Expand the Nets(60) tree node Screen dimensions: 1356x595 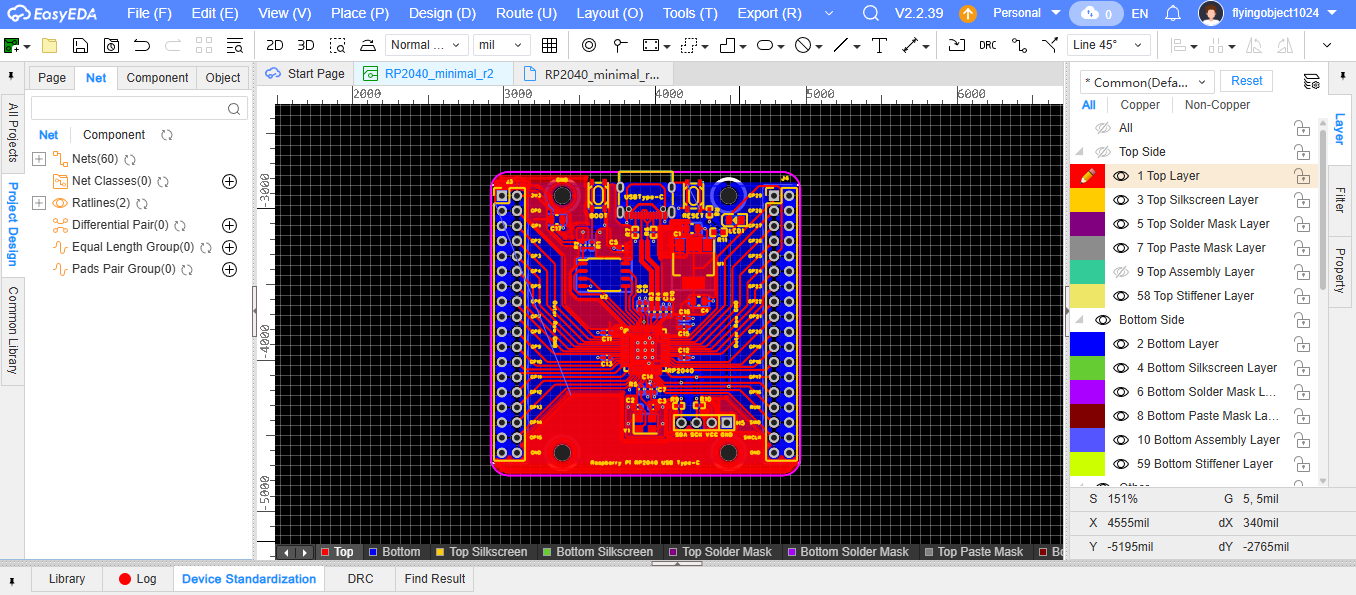tap(39, 159)
